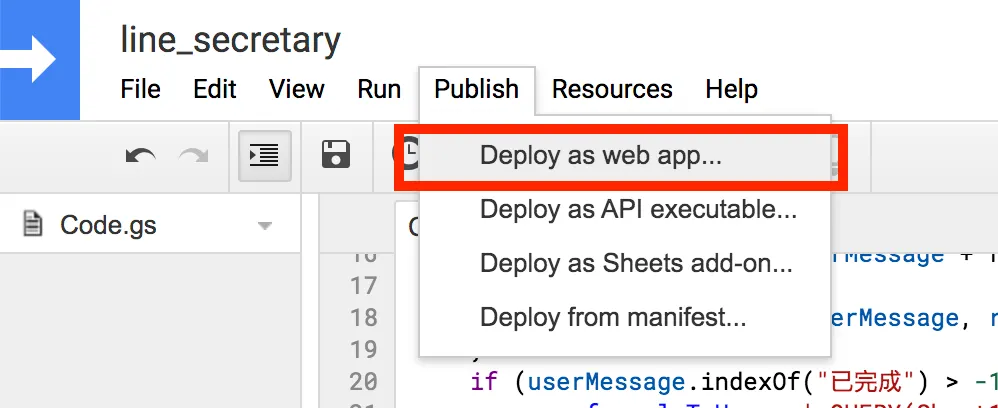Image resolution: width=998 pixels, height=408 pixels.
Task: Close the Publish menu
Action: [x=477, y=89]
